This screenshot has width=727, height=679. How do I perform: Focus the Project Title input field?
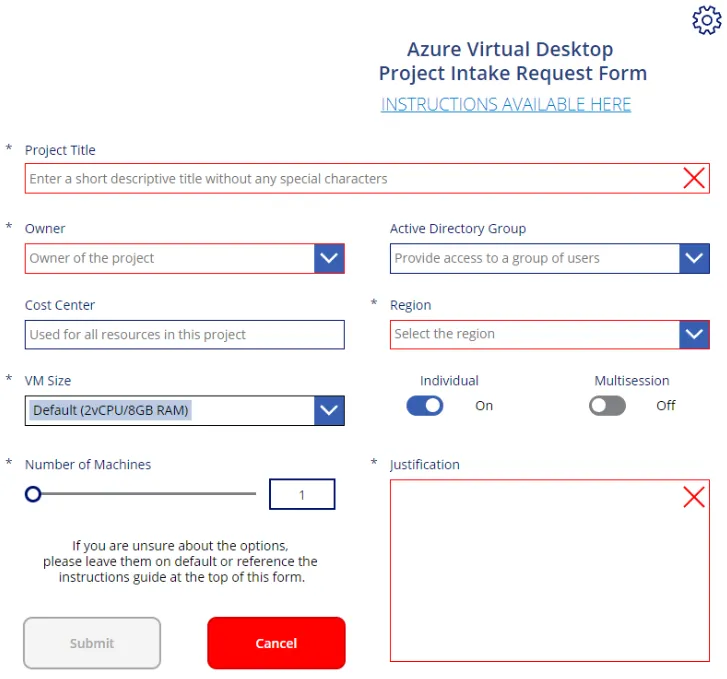pyautogui.click(x=367, y=179)
